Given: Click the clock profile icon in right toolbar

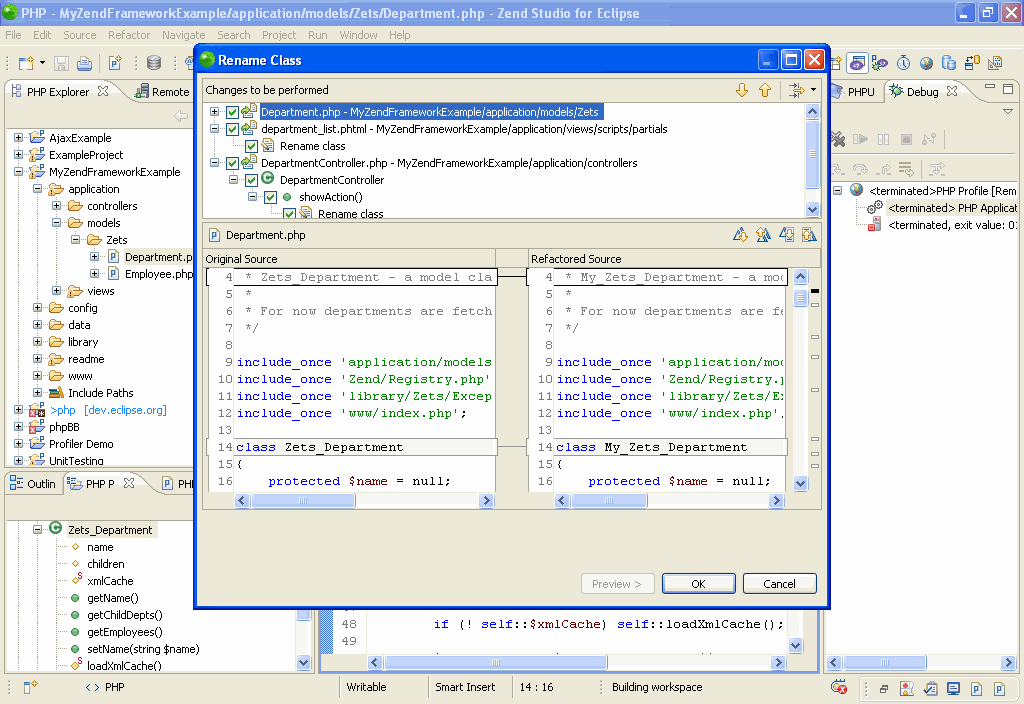Looking at the screenshot, I should [903, 63].
